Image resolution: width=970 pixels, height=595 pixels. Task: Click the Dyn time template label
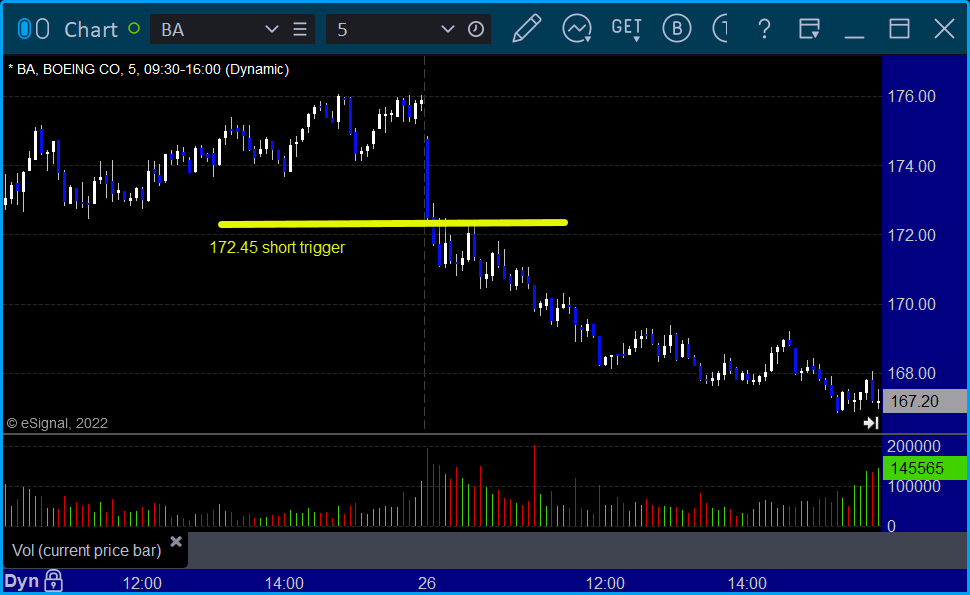pos(22,581)
